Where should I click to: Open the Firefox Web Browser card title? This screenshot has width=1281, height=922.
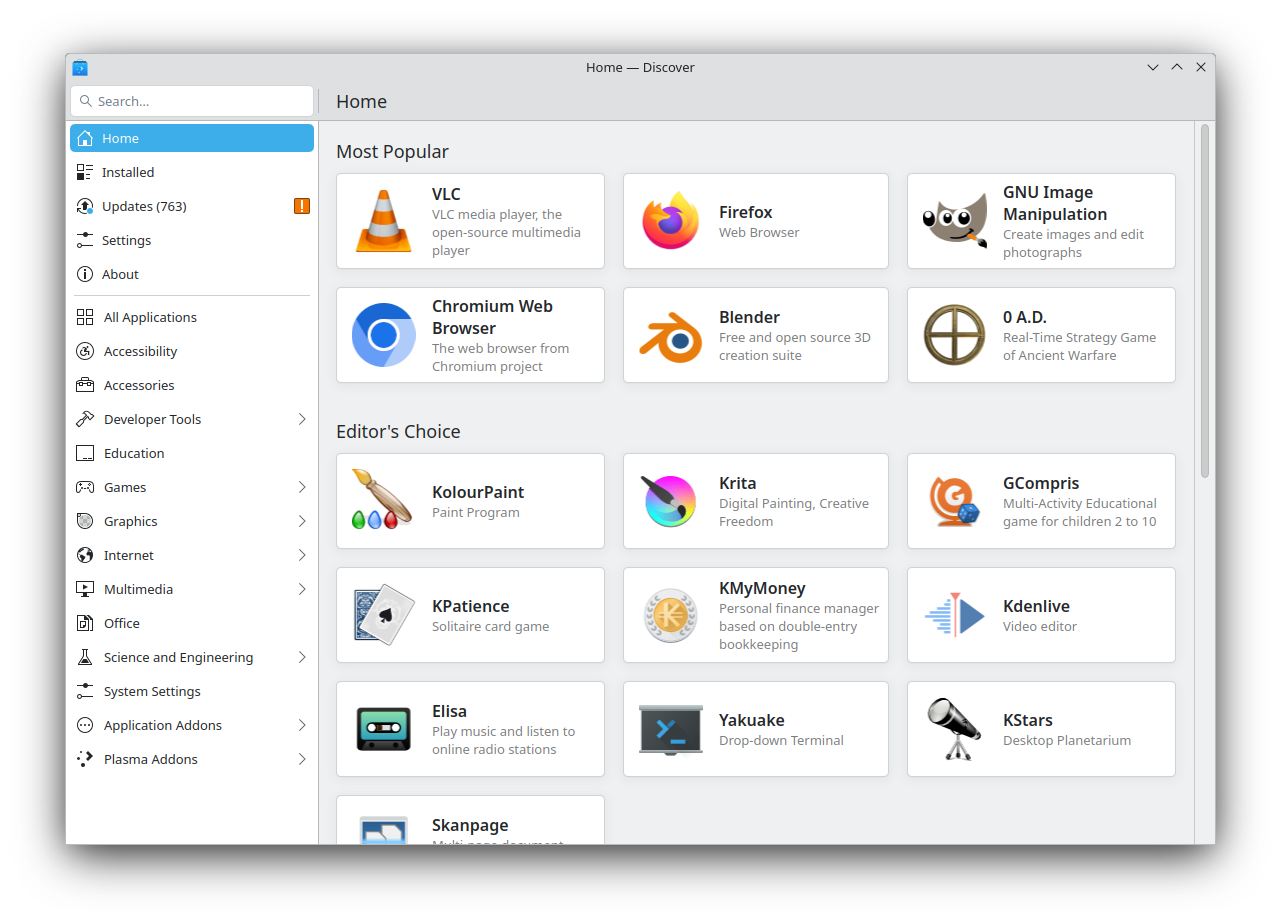coord(746,212)
